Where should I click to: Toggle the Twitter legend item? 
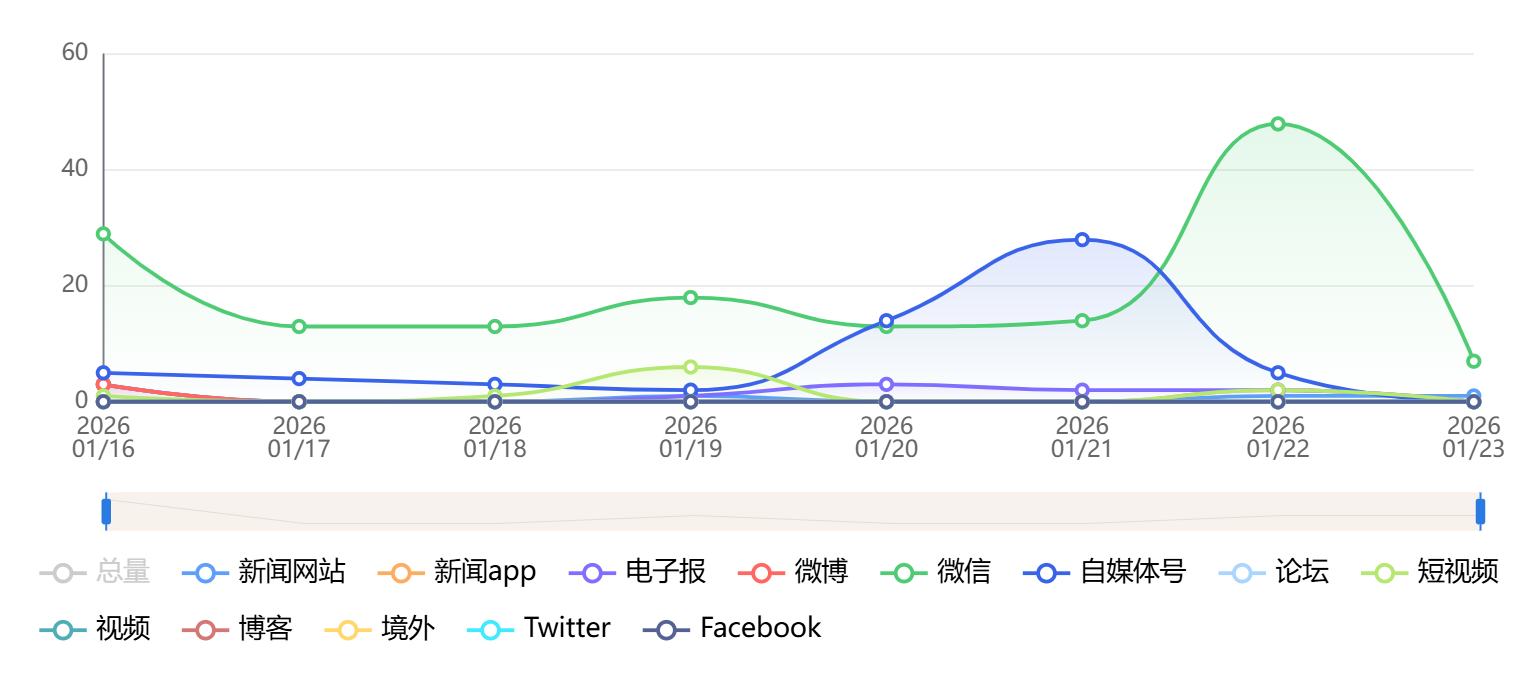point(539,628)
